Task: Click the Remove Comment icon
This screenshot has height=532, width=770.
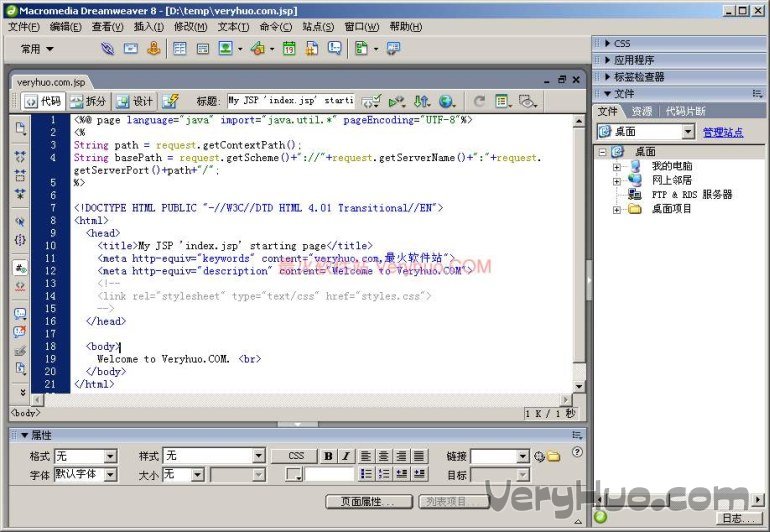Action: pos(20,332)
